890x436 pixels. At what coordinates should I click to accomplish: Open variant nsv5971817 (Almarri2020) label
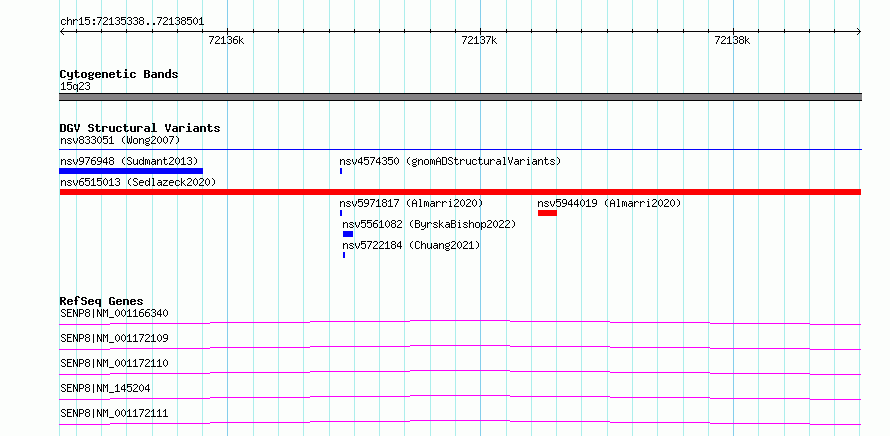tap(411, 203)
